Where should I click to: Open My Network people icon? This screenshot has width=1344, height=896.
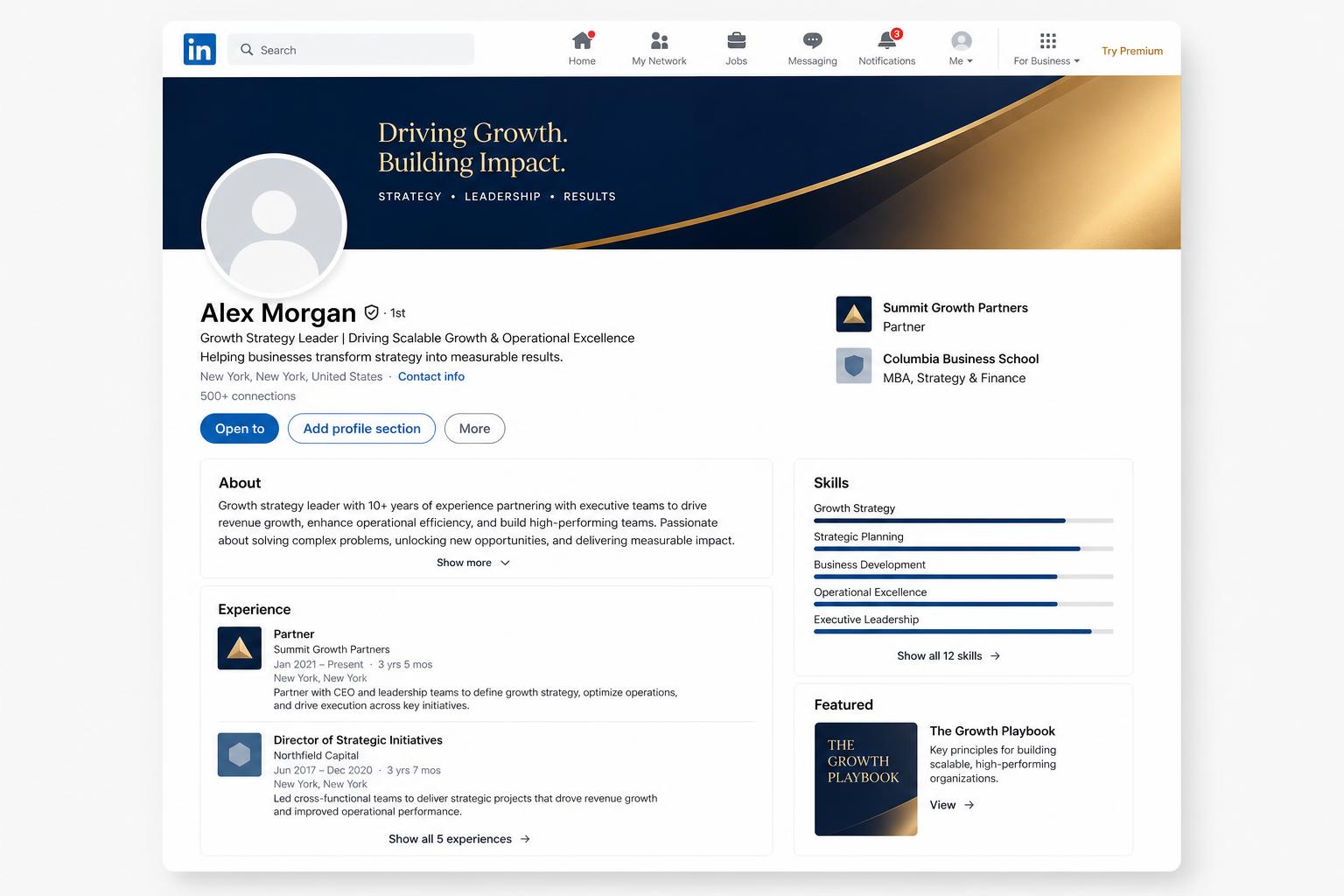(660, 40)
